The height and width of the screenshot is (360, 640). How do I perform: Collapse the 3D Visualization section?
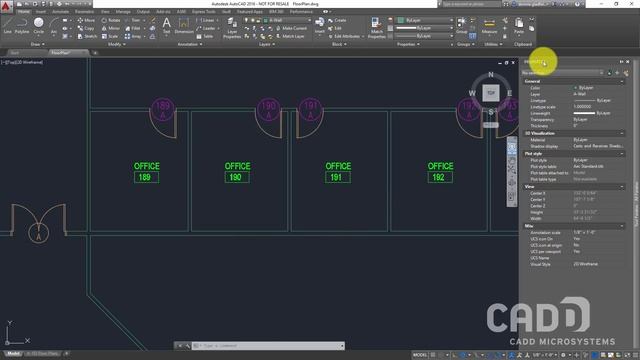(x=622, y=133)
